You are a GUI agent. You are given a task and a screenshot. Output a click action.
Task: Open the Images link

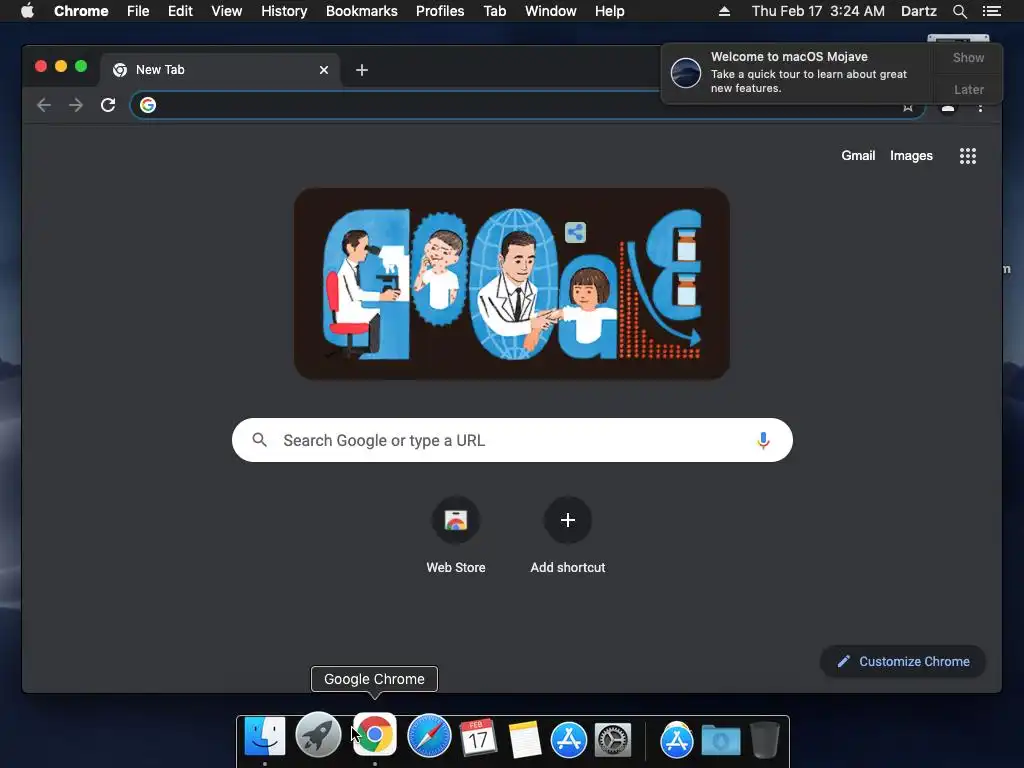[x=911, y=155]
